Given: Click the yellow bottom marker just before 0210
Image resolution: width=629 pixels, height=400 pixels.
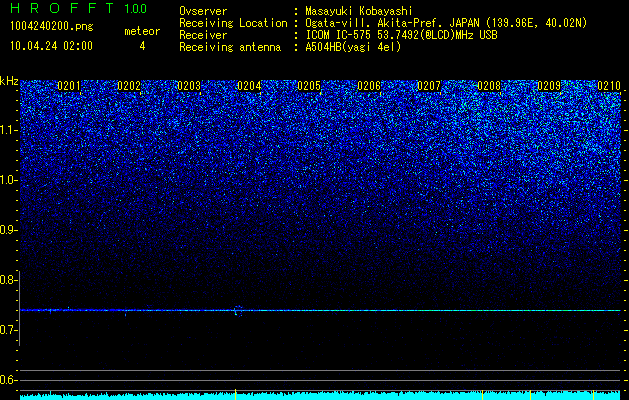Looking at the screenshot, I should [593, 394].
